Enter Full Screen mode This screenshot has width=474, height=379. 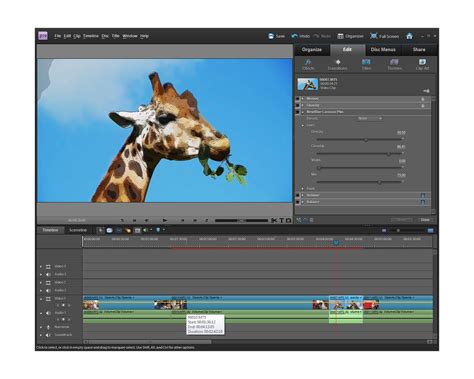pos(384,36)
